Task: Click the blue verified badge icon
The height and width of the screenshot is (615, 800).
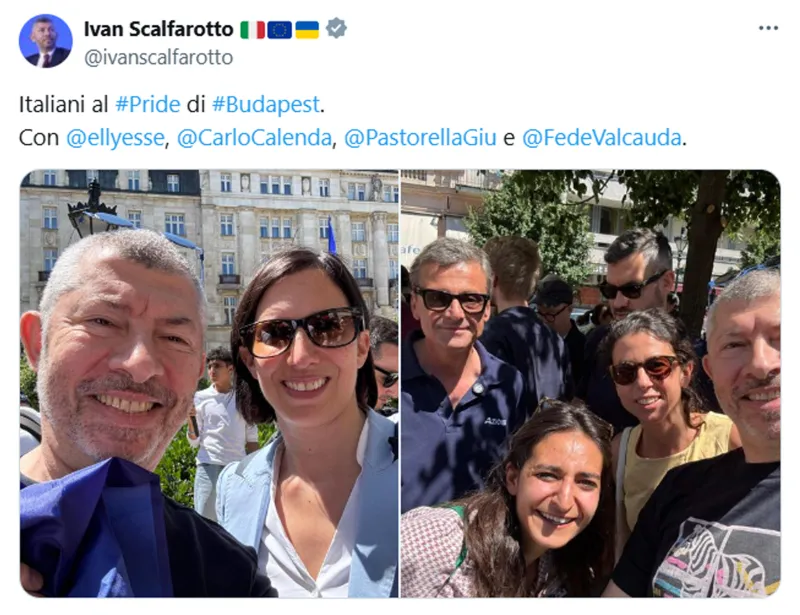Action: (336, 28)
